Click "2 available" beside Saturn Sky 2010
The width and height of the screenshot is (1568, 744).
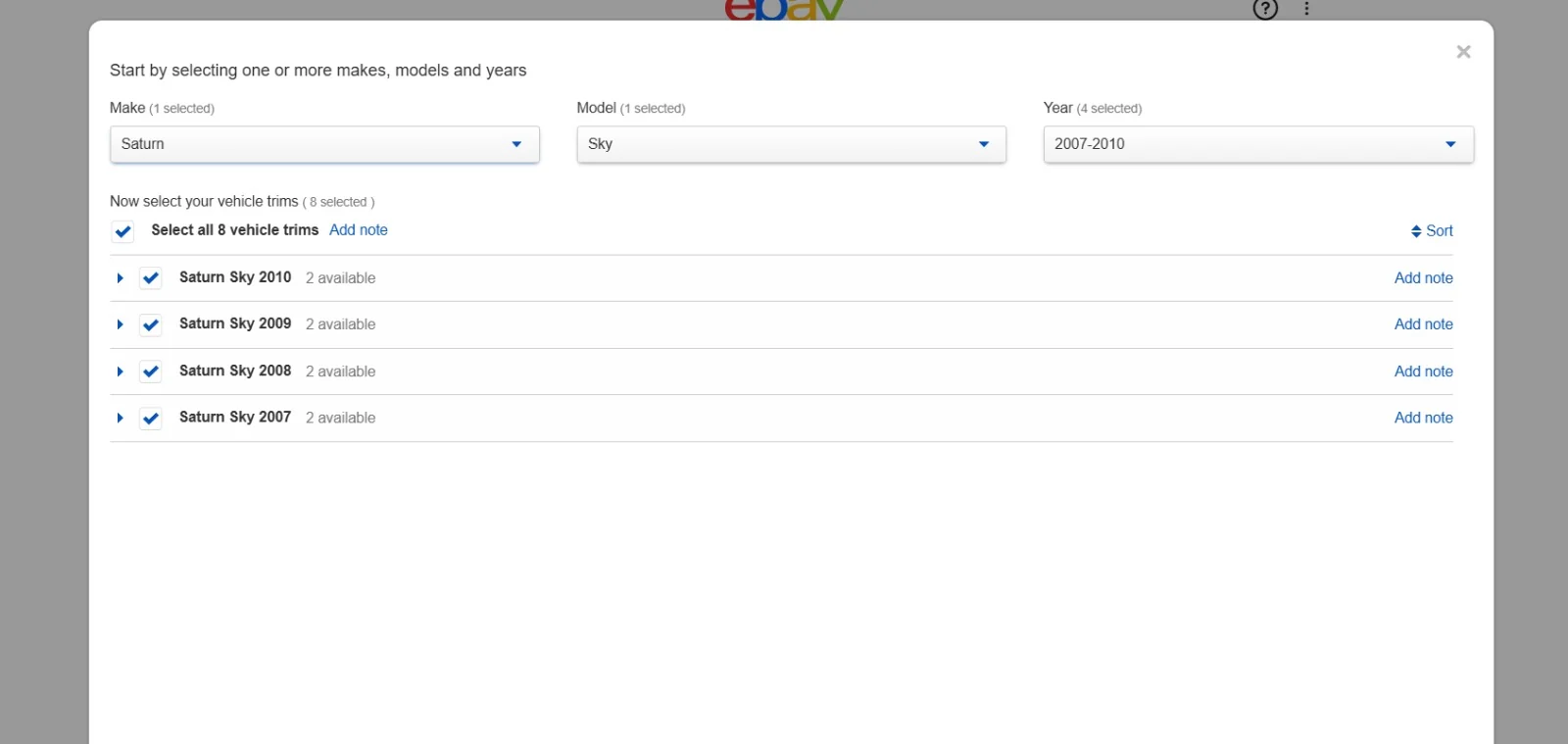tap(340, 278)
